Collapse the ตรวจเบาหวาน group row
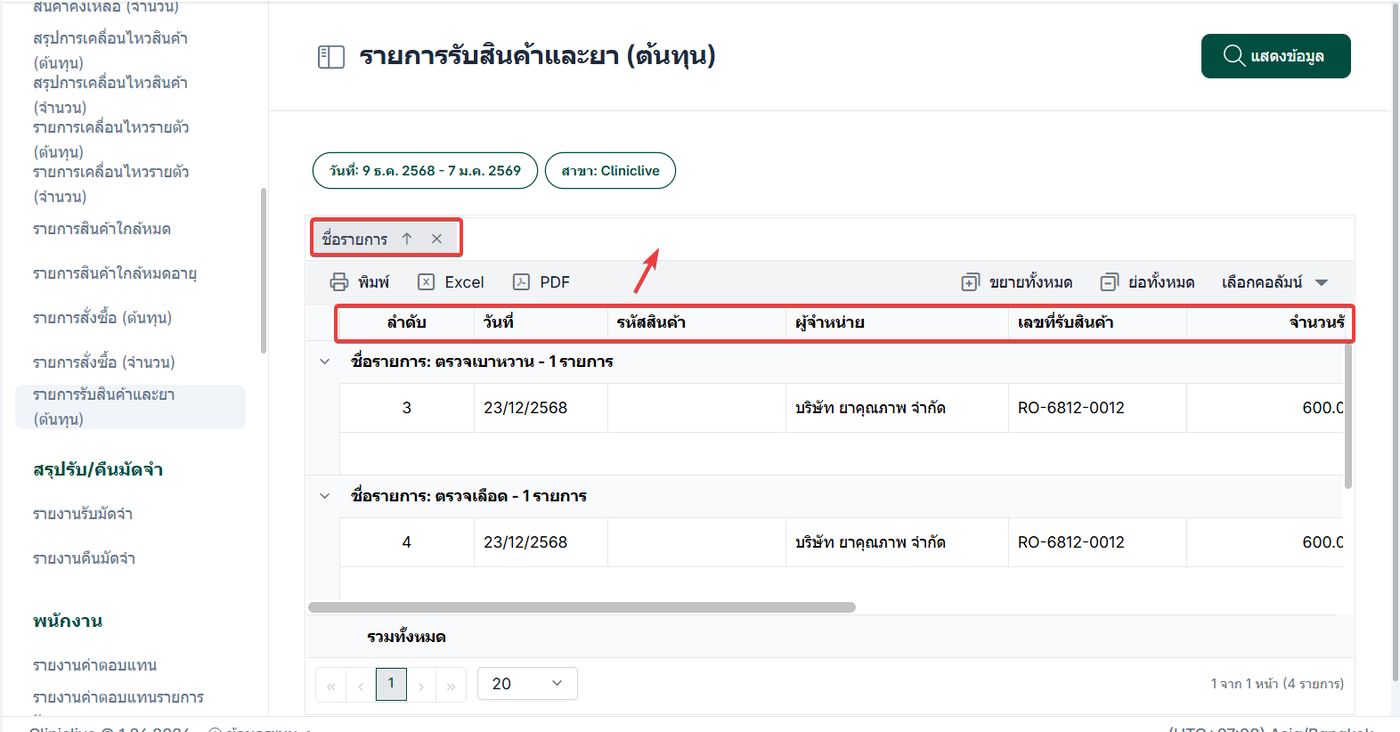The height and width of the screenshot is (732, 1400). [x=324, y=361]
